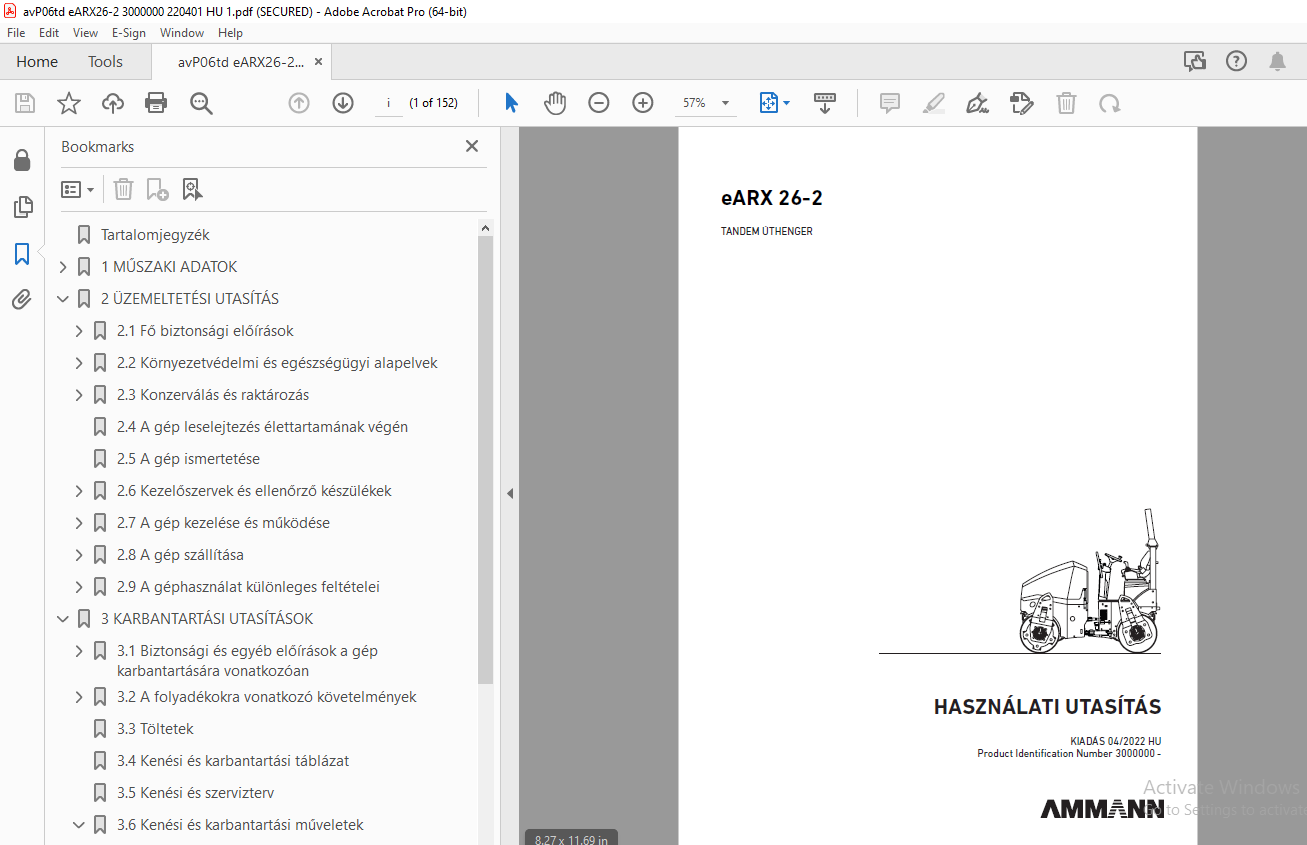The height and width of the screenshot is (845, 1307).
Task: Activate the Selection arrow tool
Action: pos(511,103)
